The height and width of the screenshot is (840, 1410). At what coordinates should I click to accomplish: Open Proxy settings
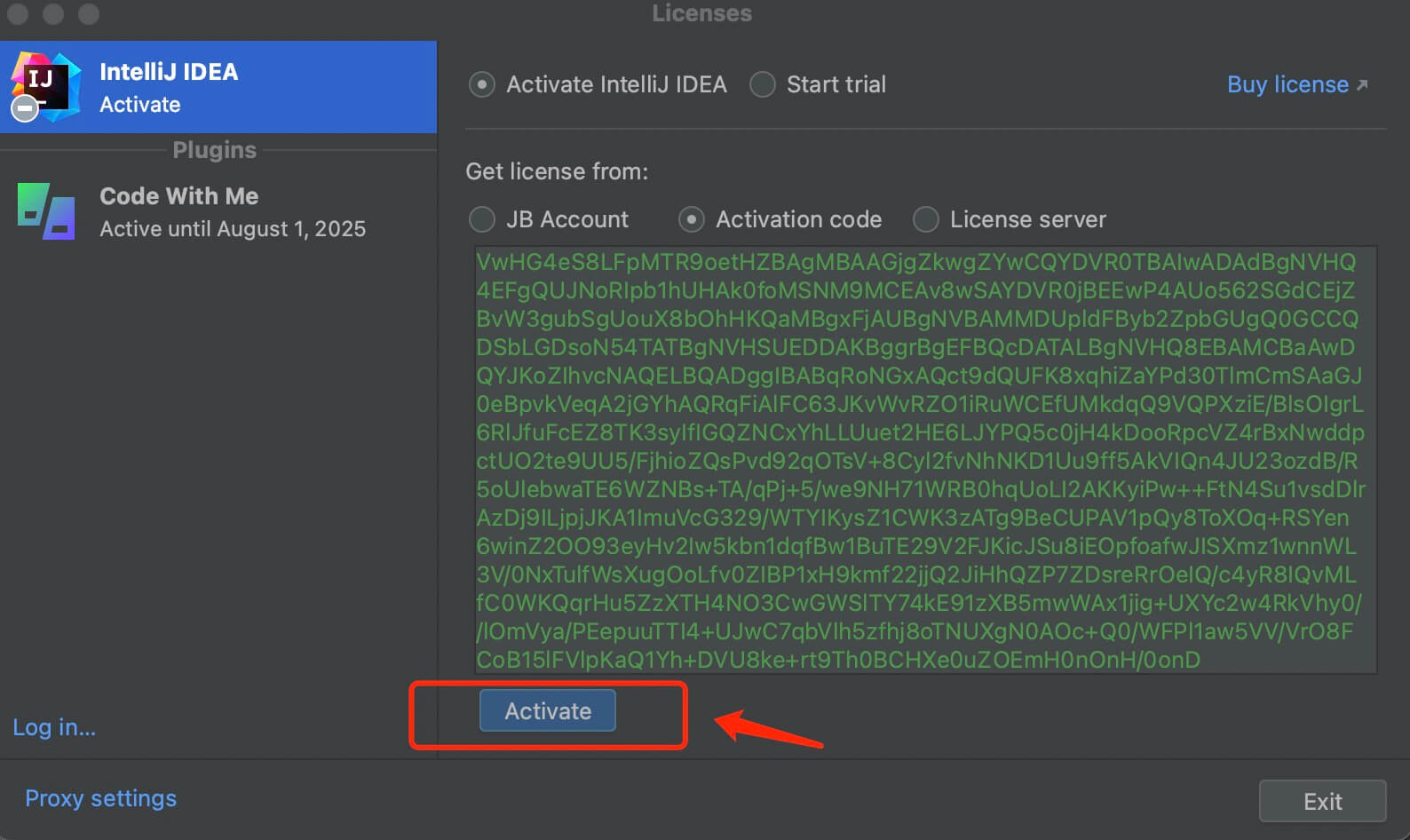tap(100, 798)
